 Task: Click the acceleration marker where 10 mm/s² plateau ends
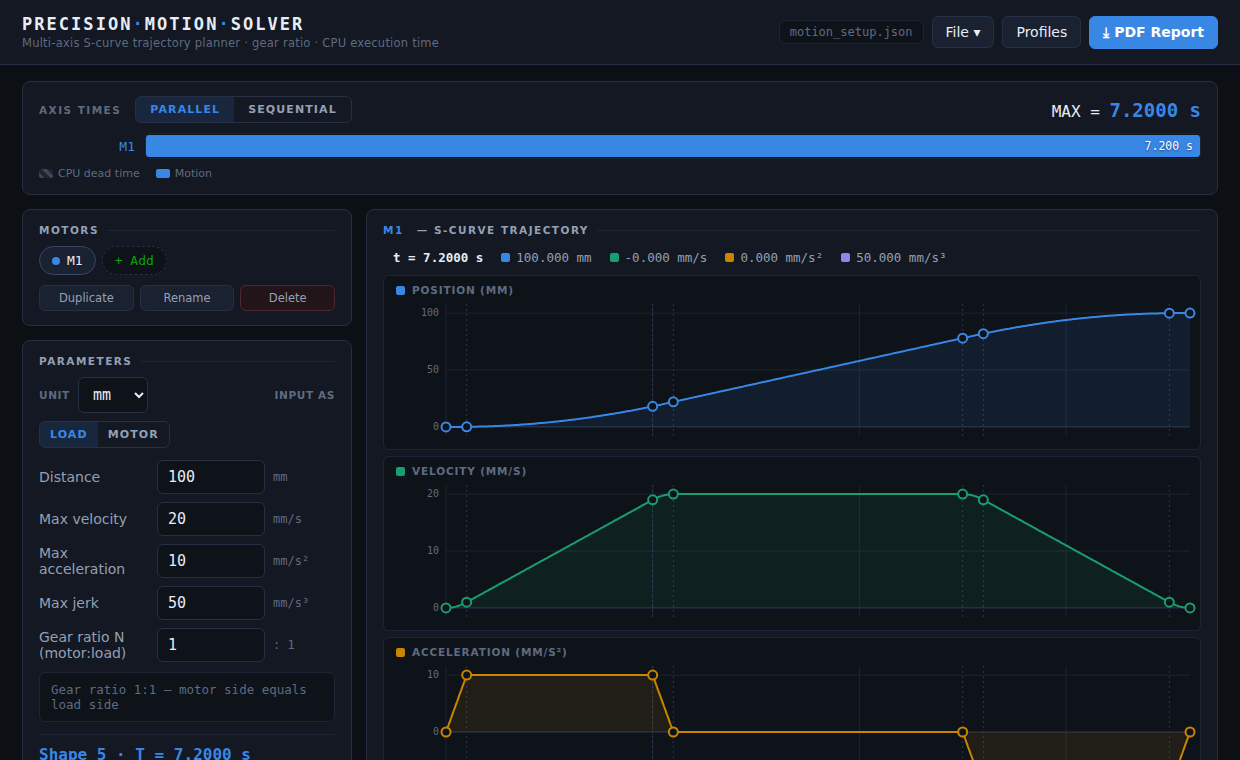[x=653, y=675]
